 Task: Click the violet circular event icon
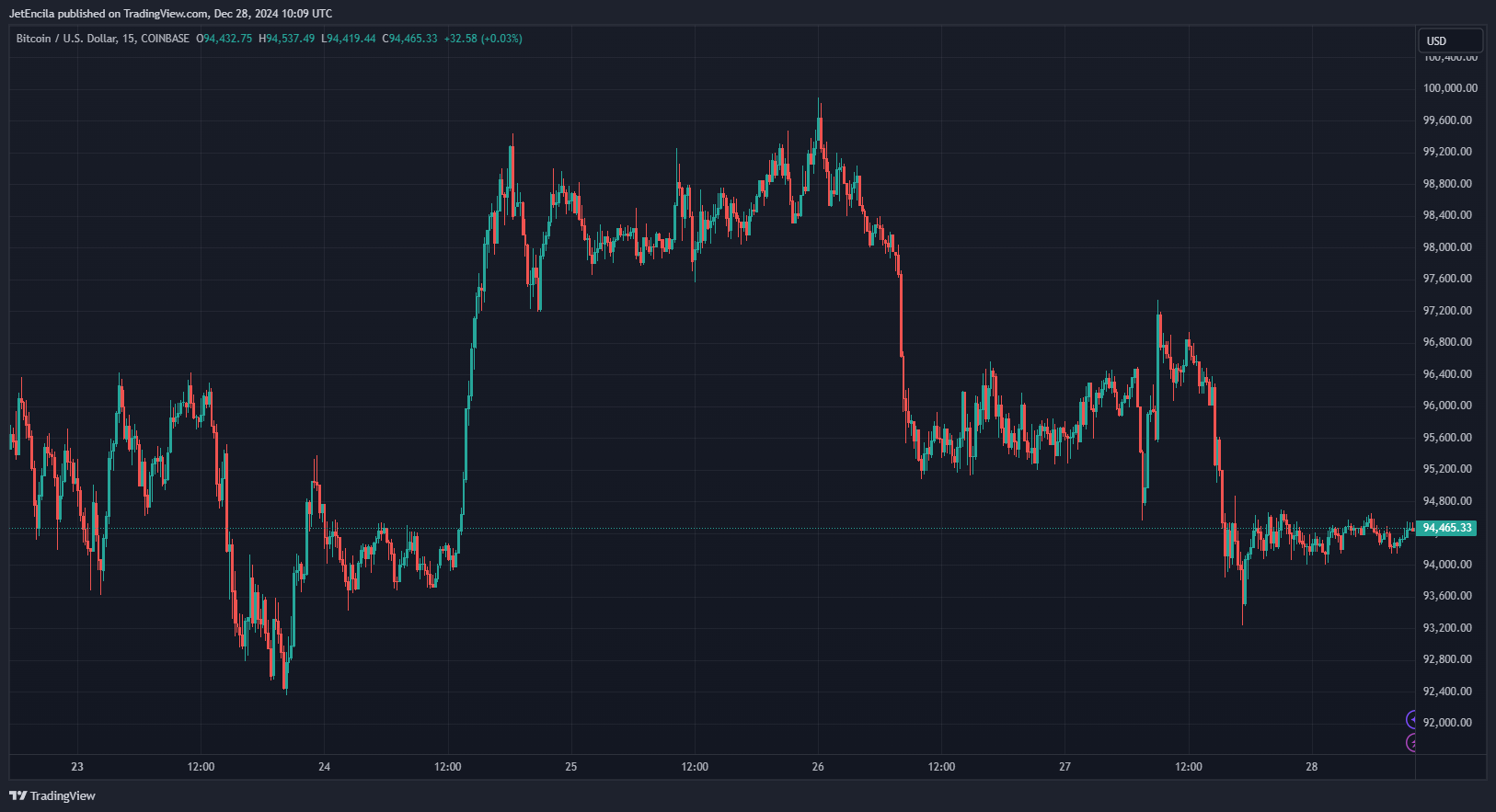pyautogui.click(x=1412, y=719)
